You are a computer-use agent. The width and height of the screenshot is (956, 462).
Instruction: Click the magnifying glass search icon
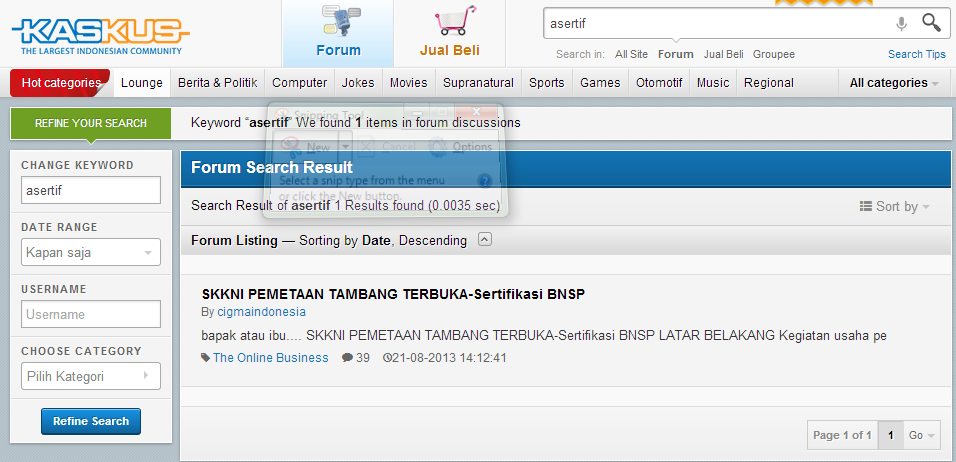[x=931, y=23]
